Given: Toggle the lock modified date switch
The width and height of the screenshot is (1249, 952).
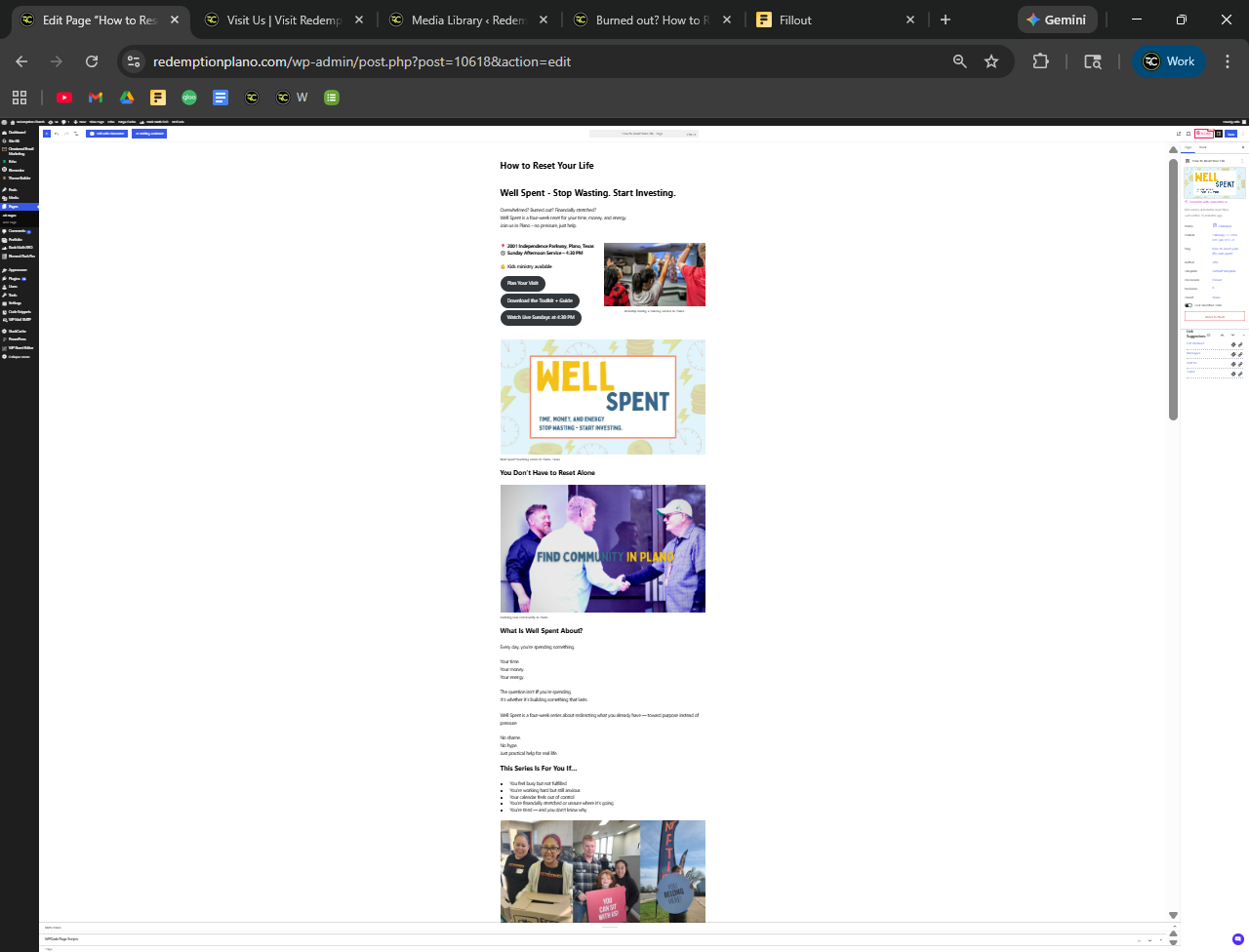Looking at the screenshot, I should point(1189,305).
